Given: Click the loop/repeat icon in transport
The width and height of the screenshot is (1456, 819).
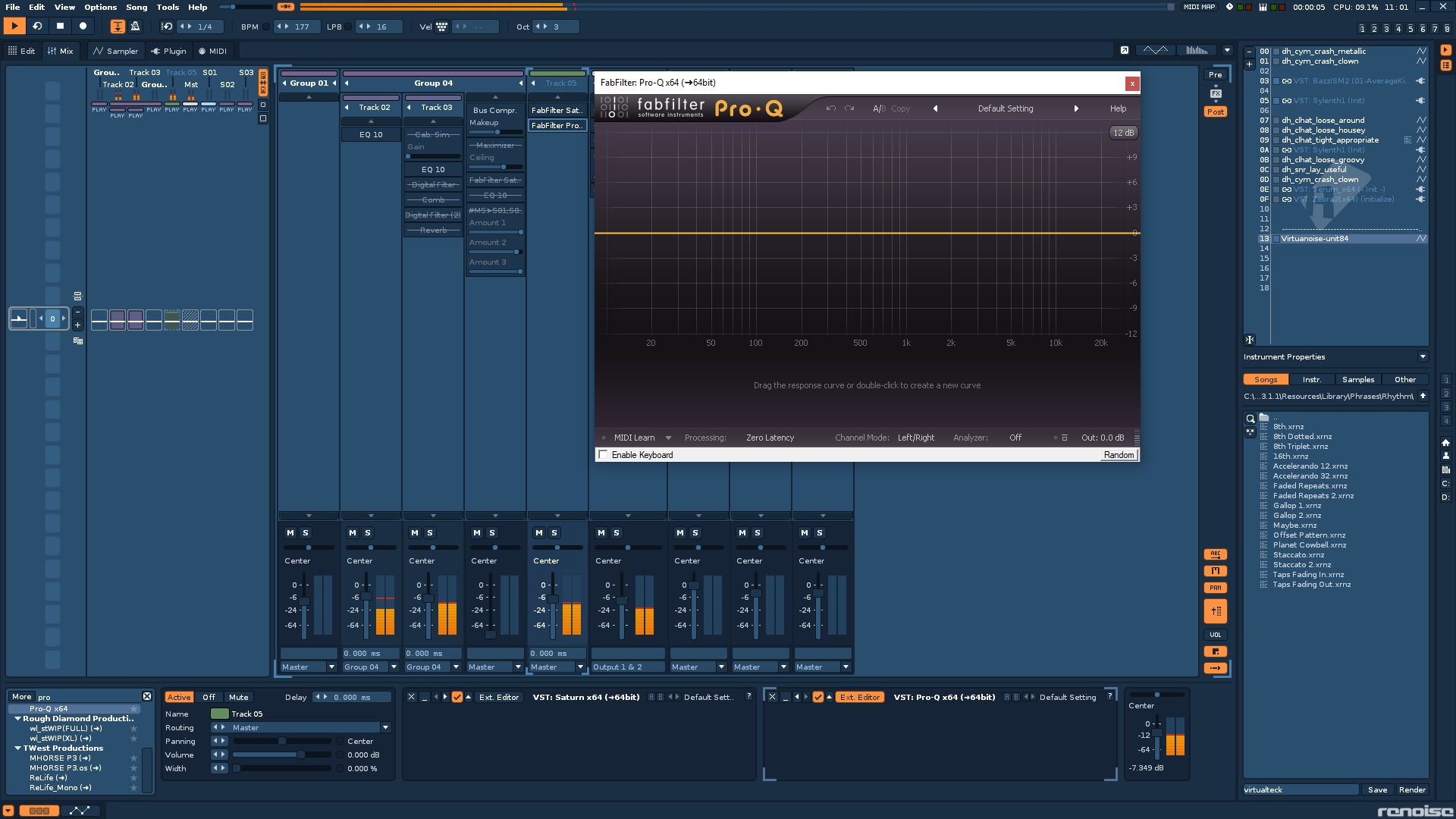Looking at the screenshot, I should click(x=36, y=27).
